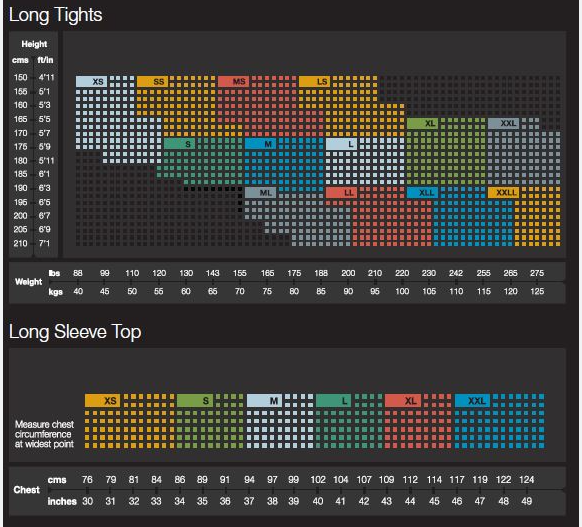Click the Long Sleeve Top heading

click(75, 332)
